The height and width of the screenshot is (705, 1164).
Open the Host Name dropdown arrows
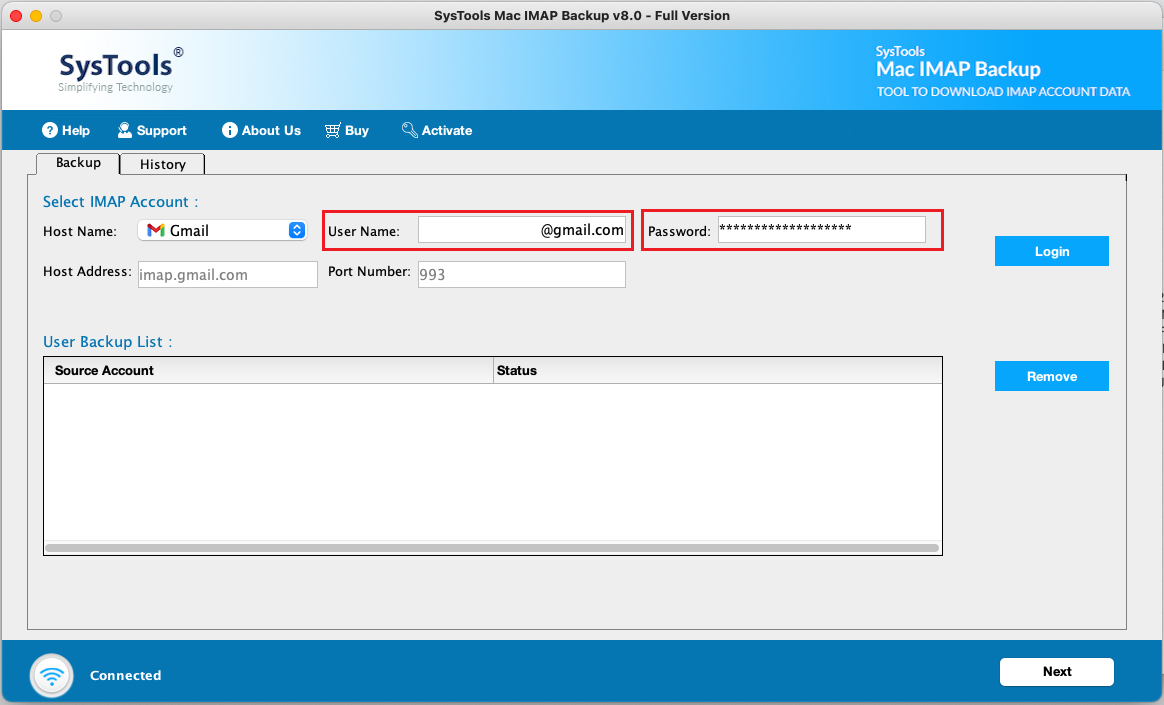click(297, 231)
